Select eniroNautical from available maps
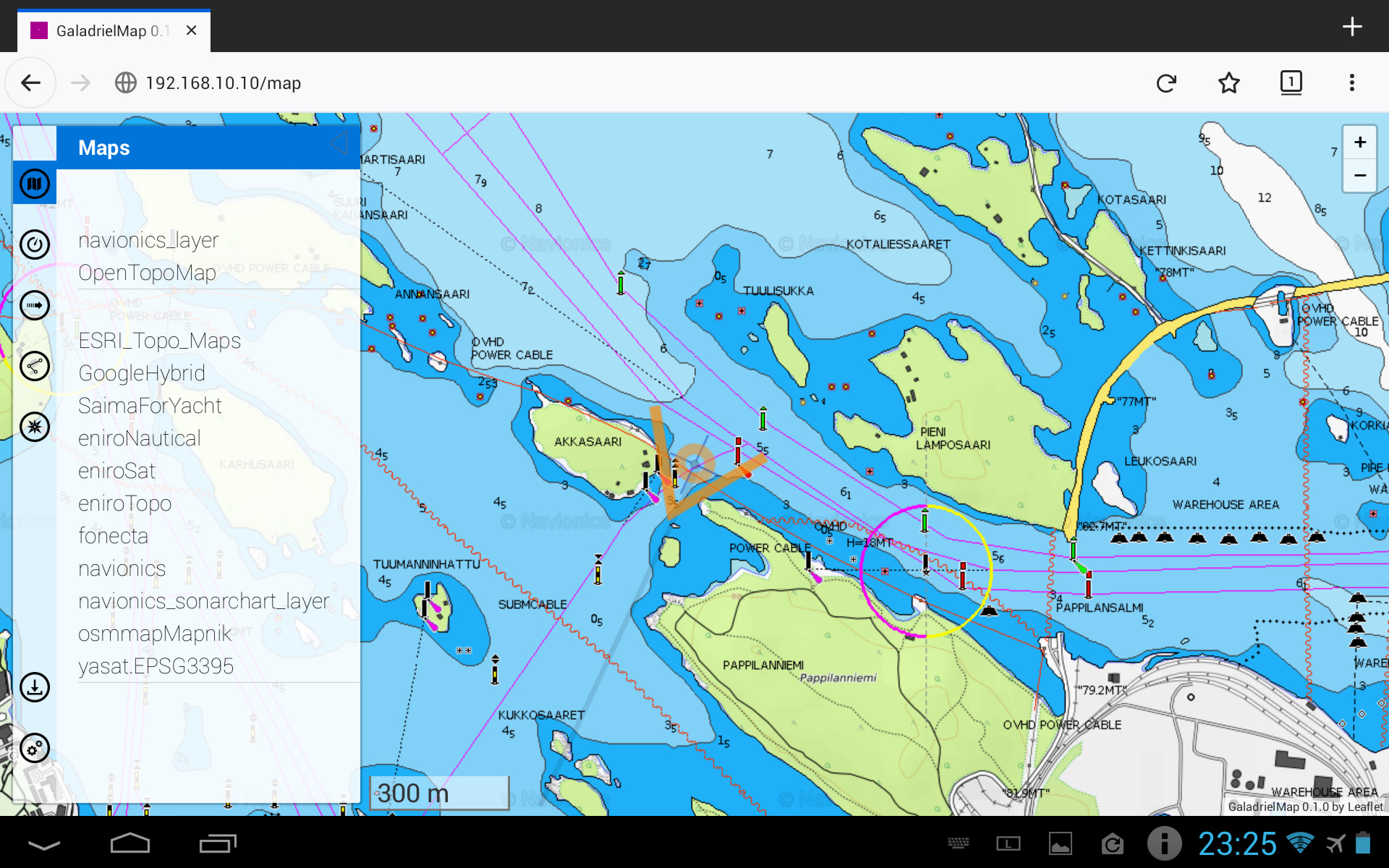This screenshot has height=868, width=1389. coord(140,438)
